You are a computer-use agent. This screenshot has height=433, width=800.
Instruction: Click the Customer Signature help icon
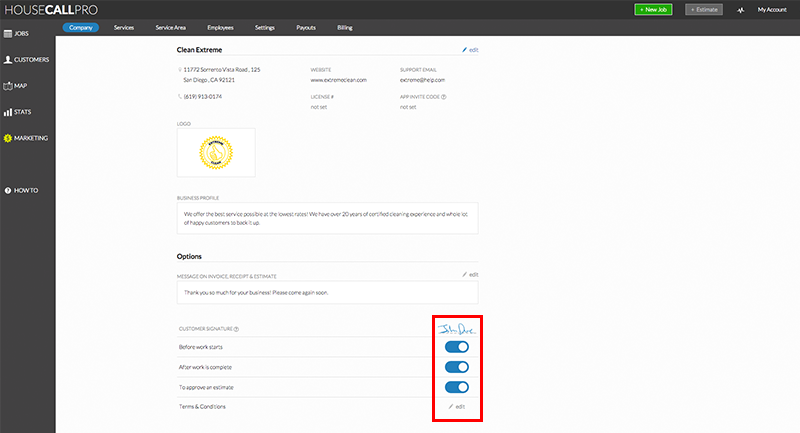236,328
